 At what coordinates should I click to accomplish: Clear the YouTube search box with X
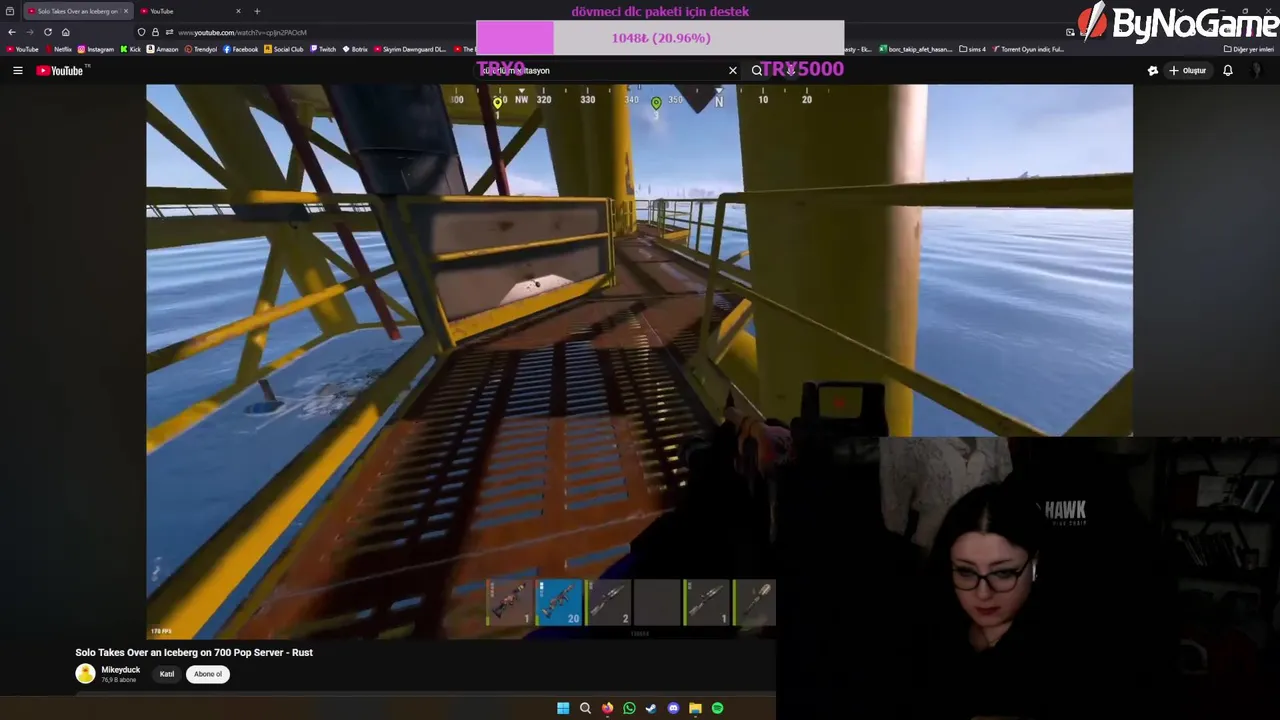click(733, 70)
